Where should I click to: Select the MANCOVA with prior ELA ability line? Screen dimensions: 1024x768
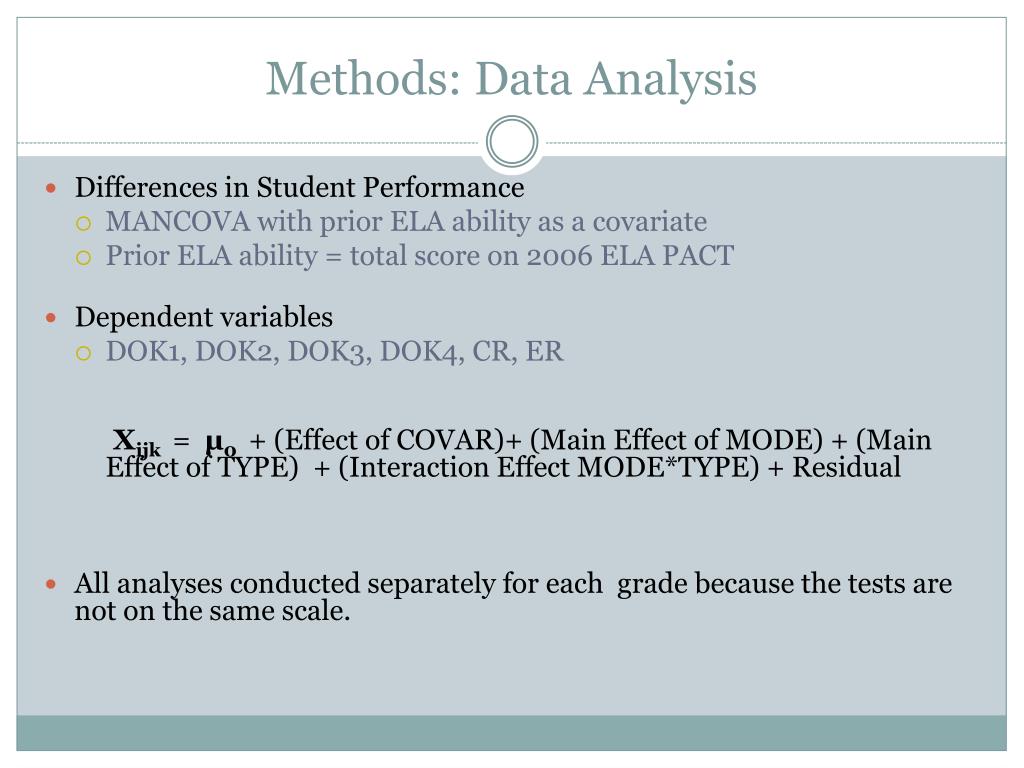click(406, 222)
